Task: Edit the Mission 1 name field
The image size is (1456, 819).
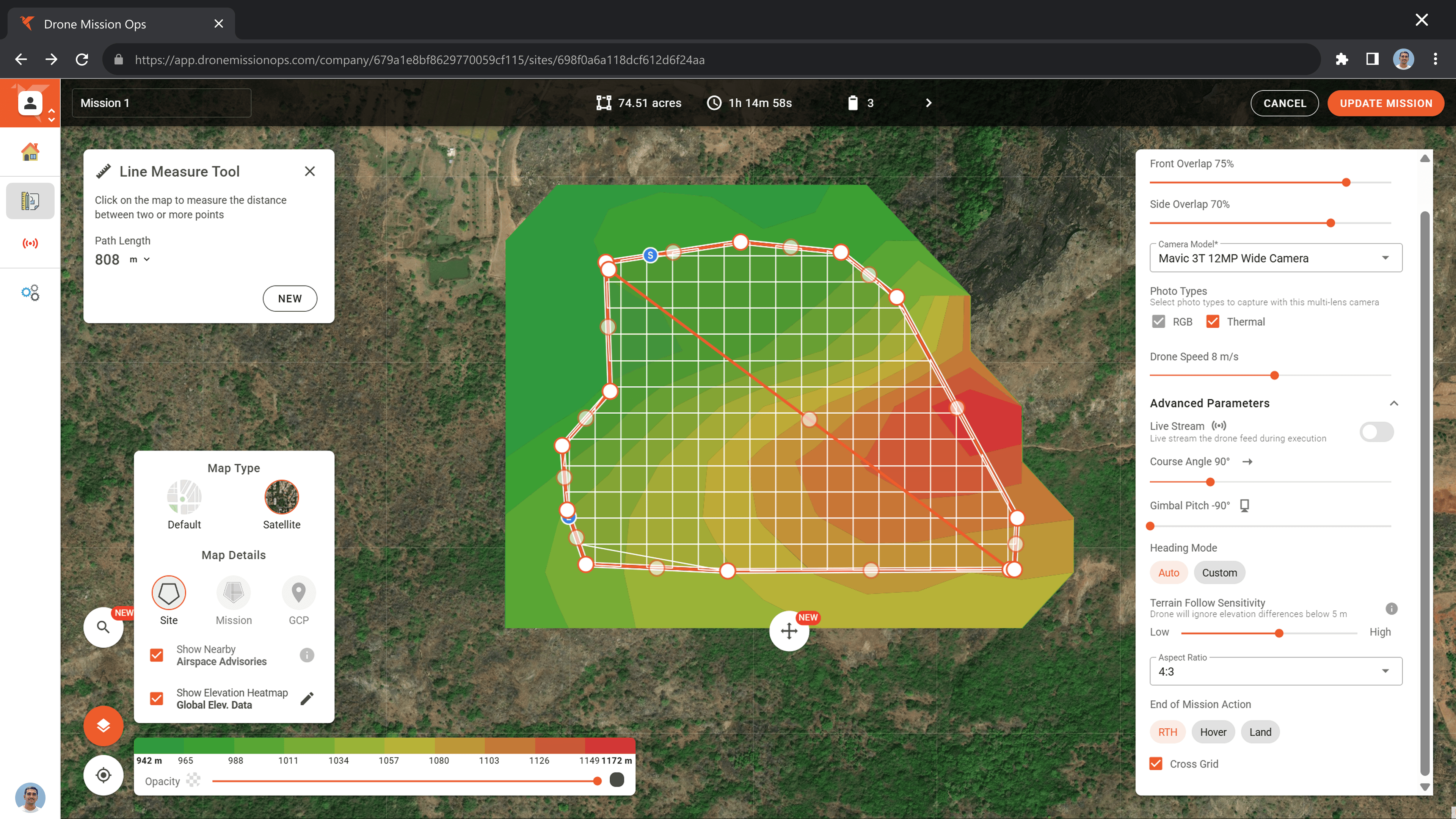Action: point(162,103)
